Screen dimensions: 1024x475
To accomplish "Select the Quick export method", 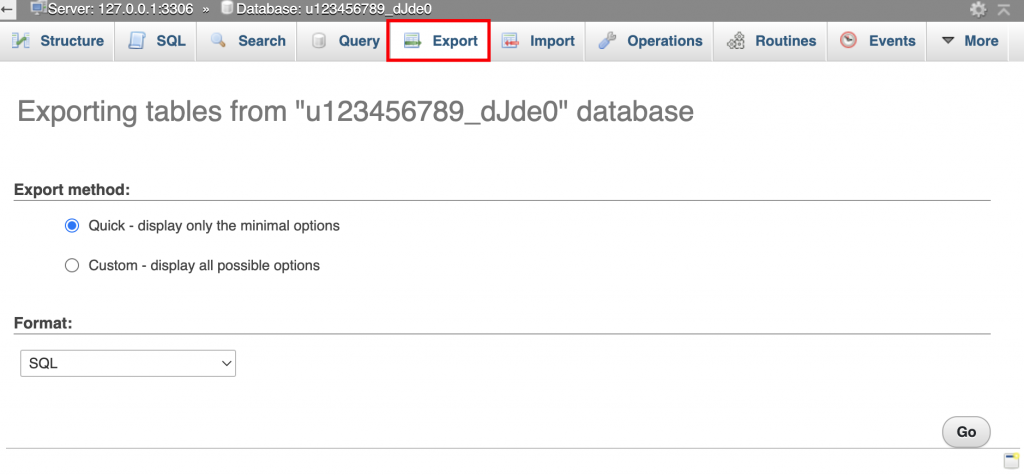I will [72, 226].
